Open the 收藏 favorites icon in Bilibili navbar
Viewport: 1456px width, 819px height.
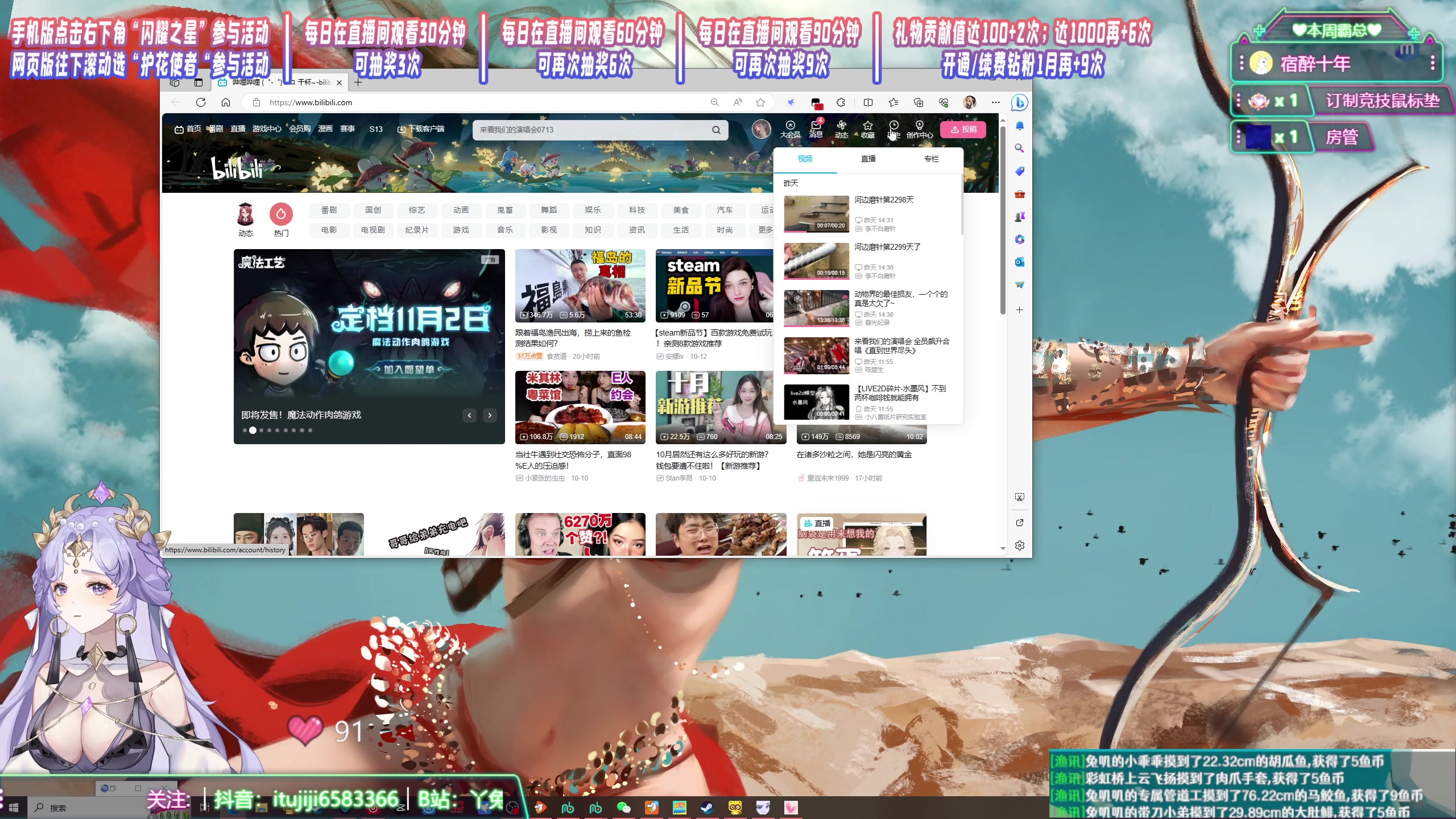coord(867,129)
